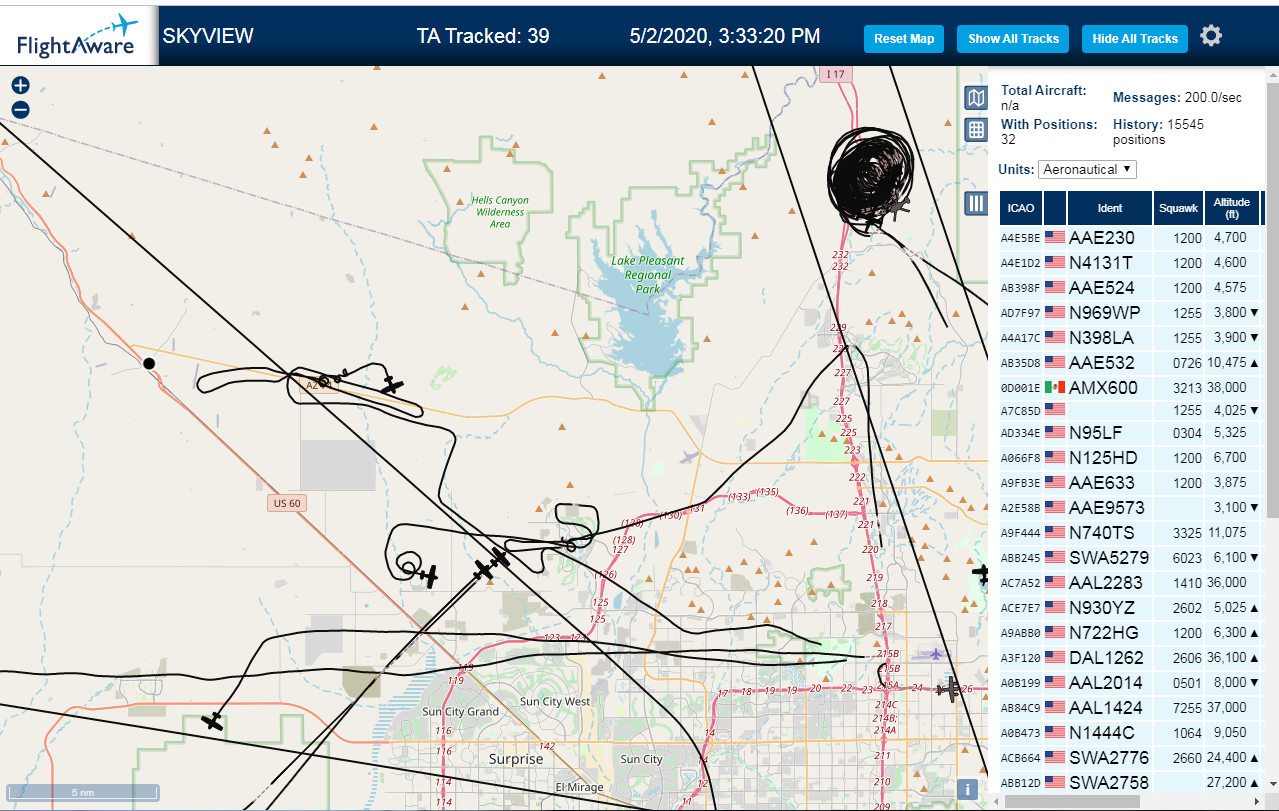Click Lake Pleasant Regional Park label
Image resolution: width=1279 pixels, height=811 pixels.
pyautogui.click(x=648, y=275)
